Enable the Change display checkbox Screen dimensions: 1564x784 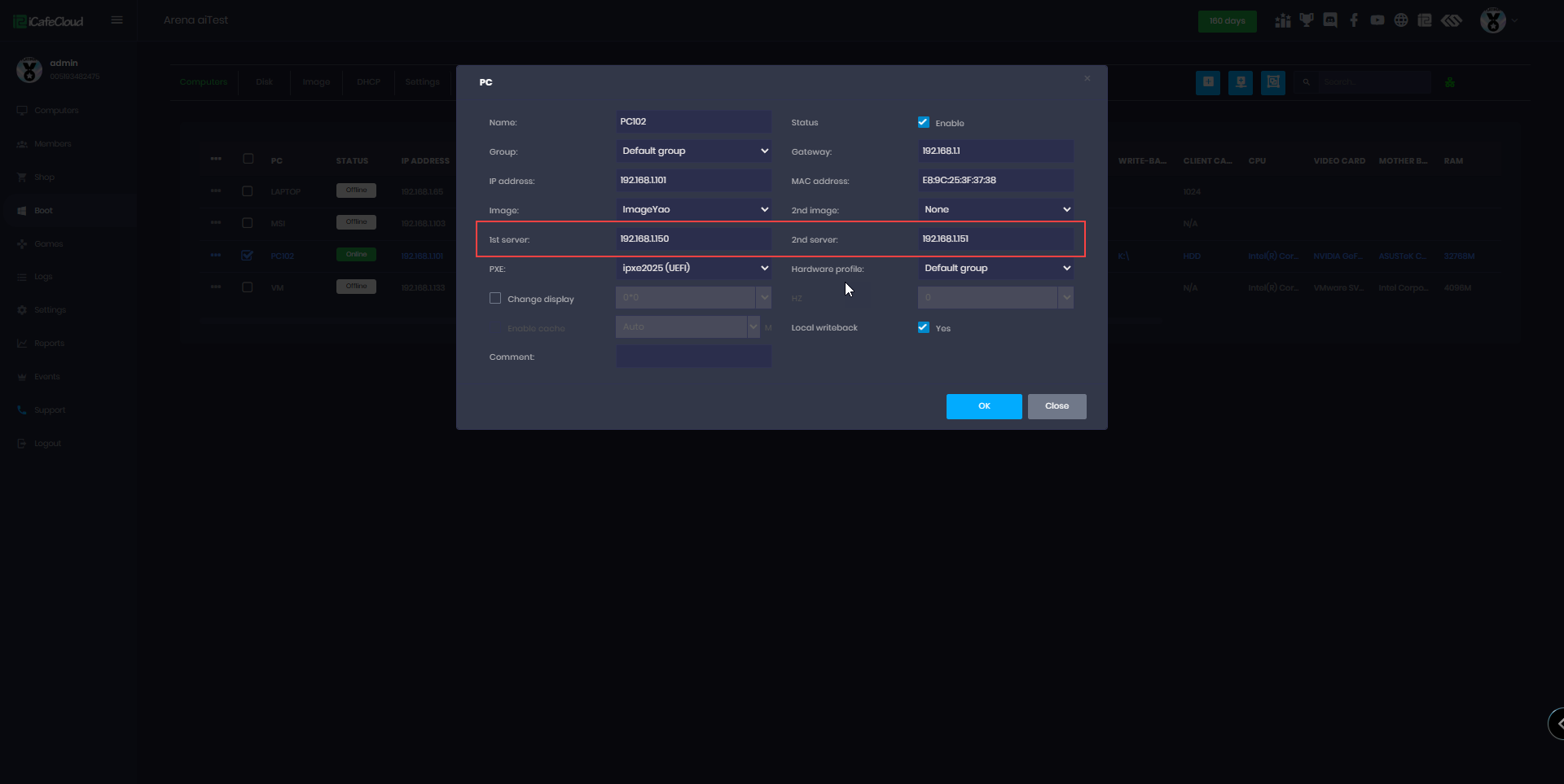[x=495, y=298]
